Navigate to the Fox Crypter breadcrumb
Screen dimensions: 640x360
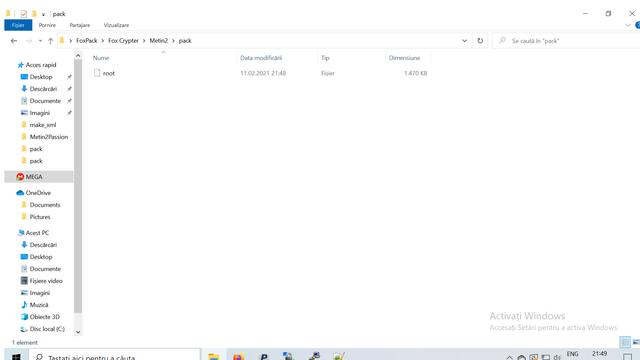(123, 40)
